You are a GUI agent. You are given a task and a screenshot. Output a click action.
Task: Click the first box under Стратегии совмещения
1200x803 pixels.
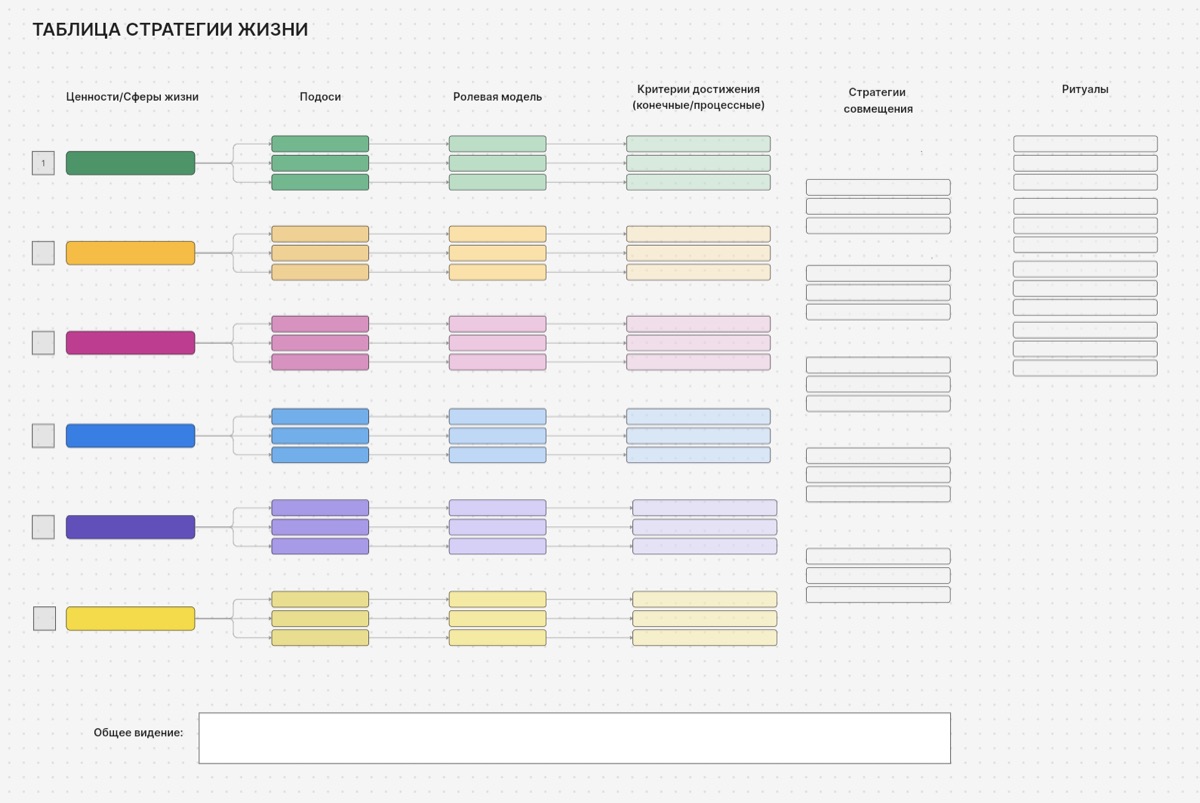[x=878, y=187]
